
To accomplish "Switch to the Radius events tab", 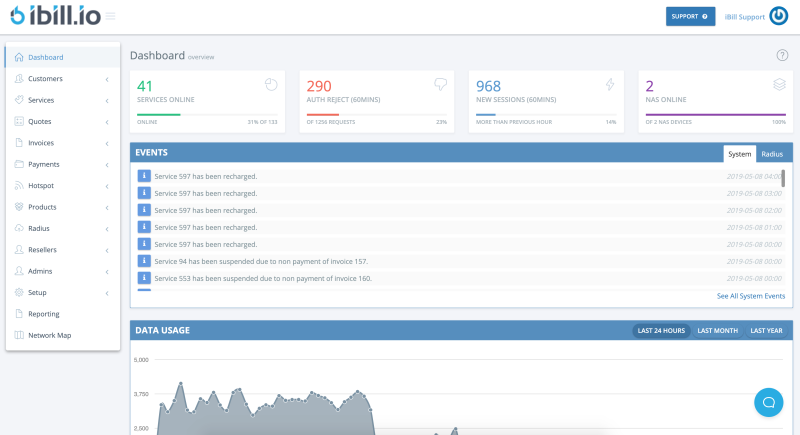I will [772, 154].
